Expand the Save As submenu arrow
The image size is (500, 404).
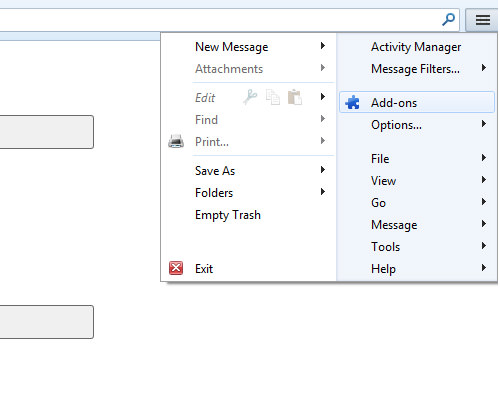[x=322, y=170]
